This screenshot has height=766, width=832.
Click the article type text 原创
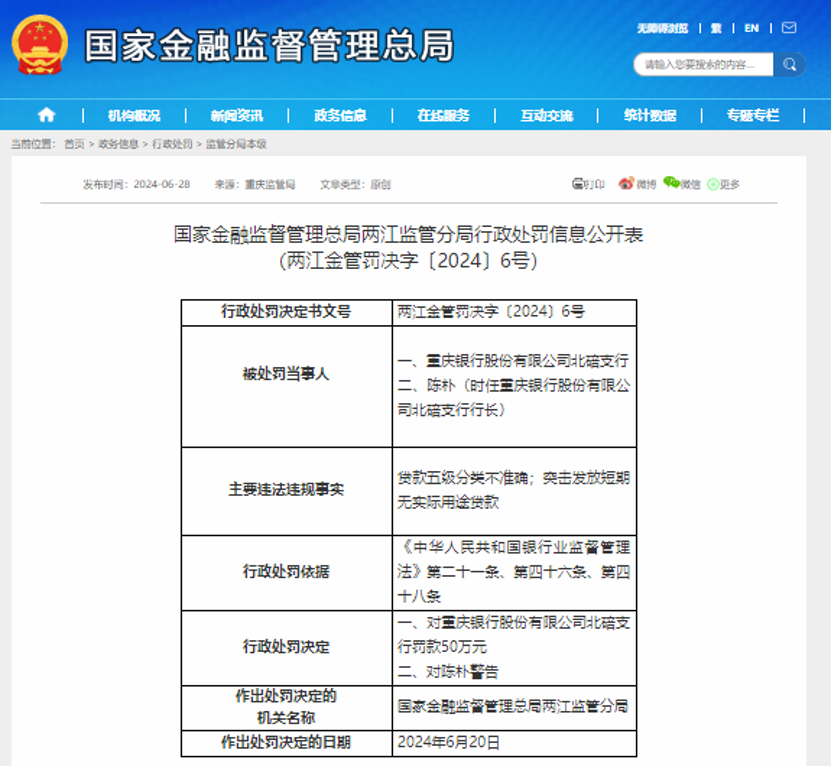[380, 184]
